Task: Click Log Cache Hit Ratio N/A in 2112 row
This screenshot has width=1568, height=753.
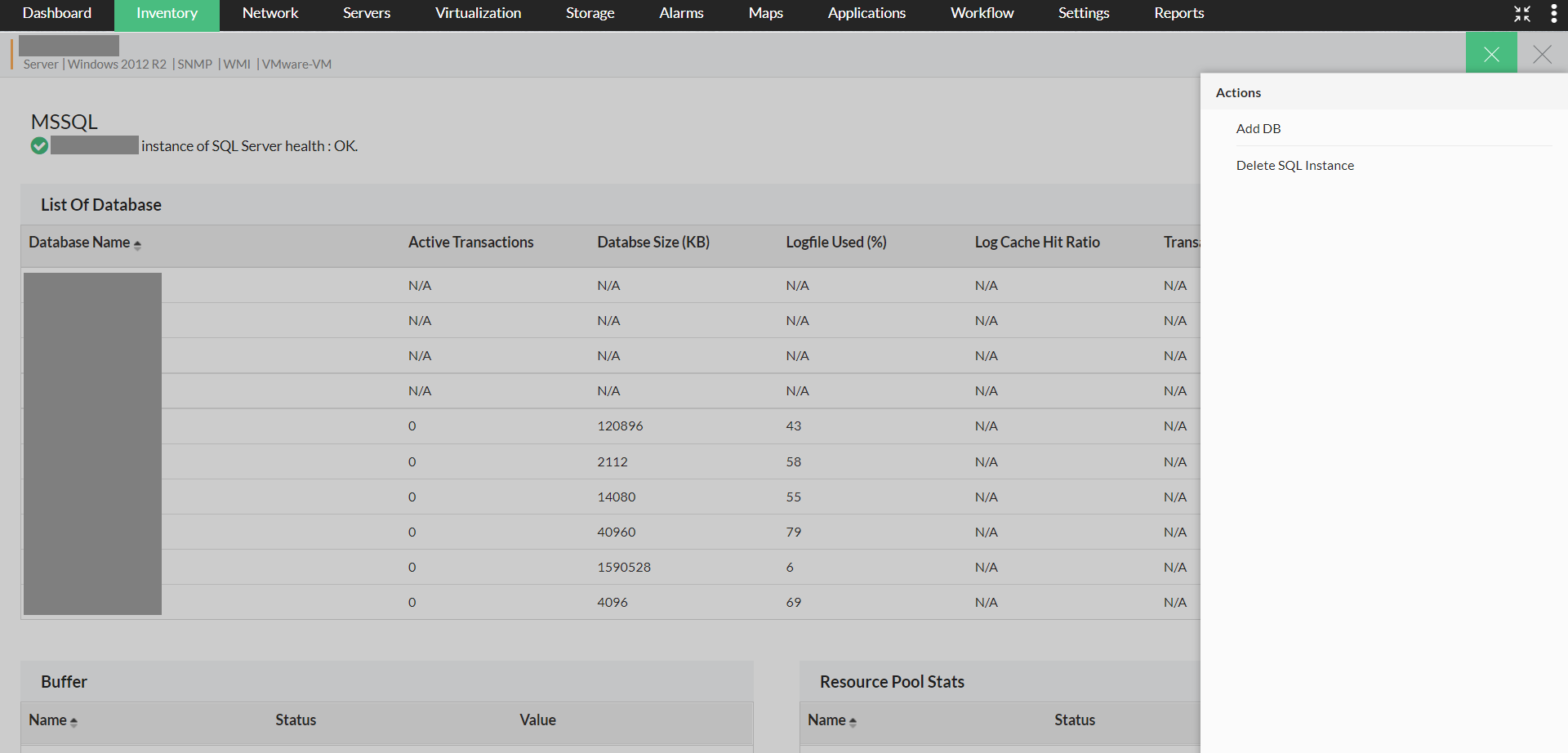Action: 987,461
